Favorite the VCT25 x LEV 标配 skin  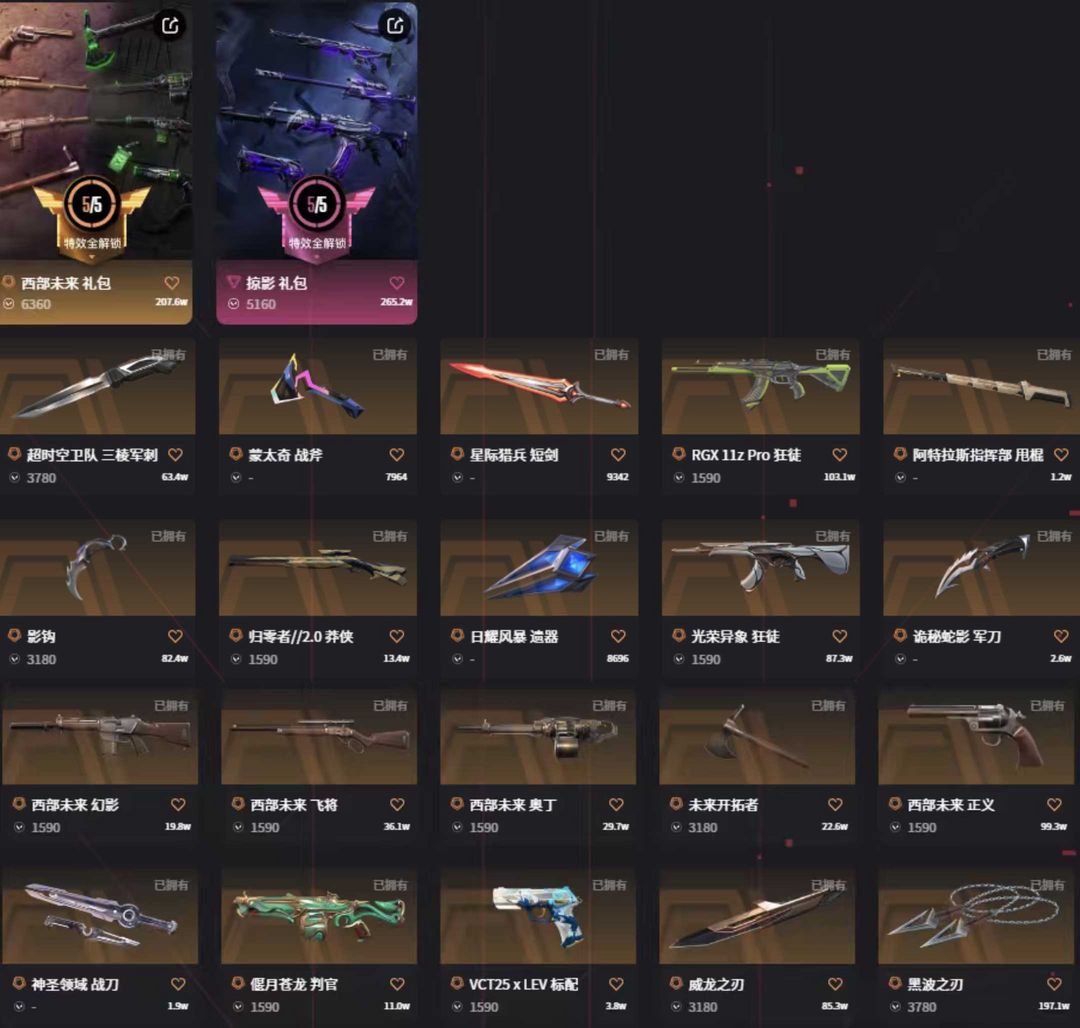[616, 984]
